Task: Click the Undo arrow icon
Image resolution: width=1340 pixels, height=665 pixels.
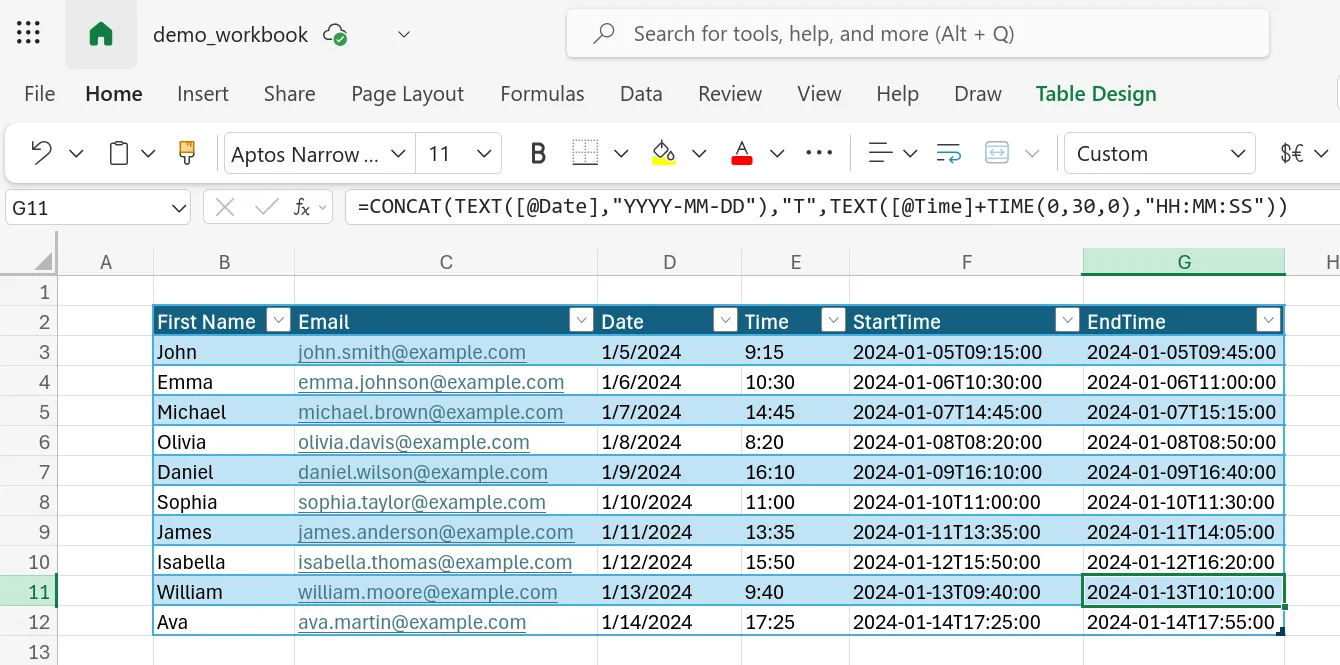Action: tap(41, 153)
